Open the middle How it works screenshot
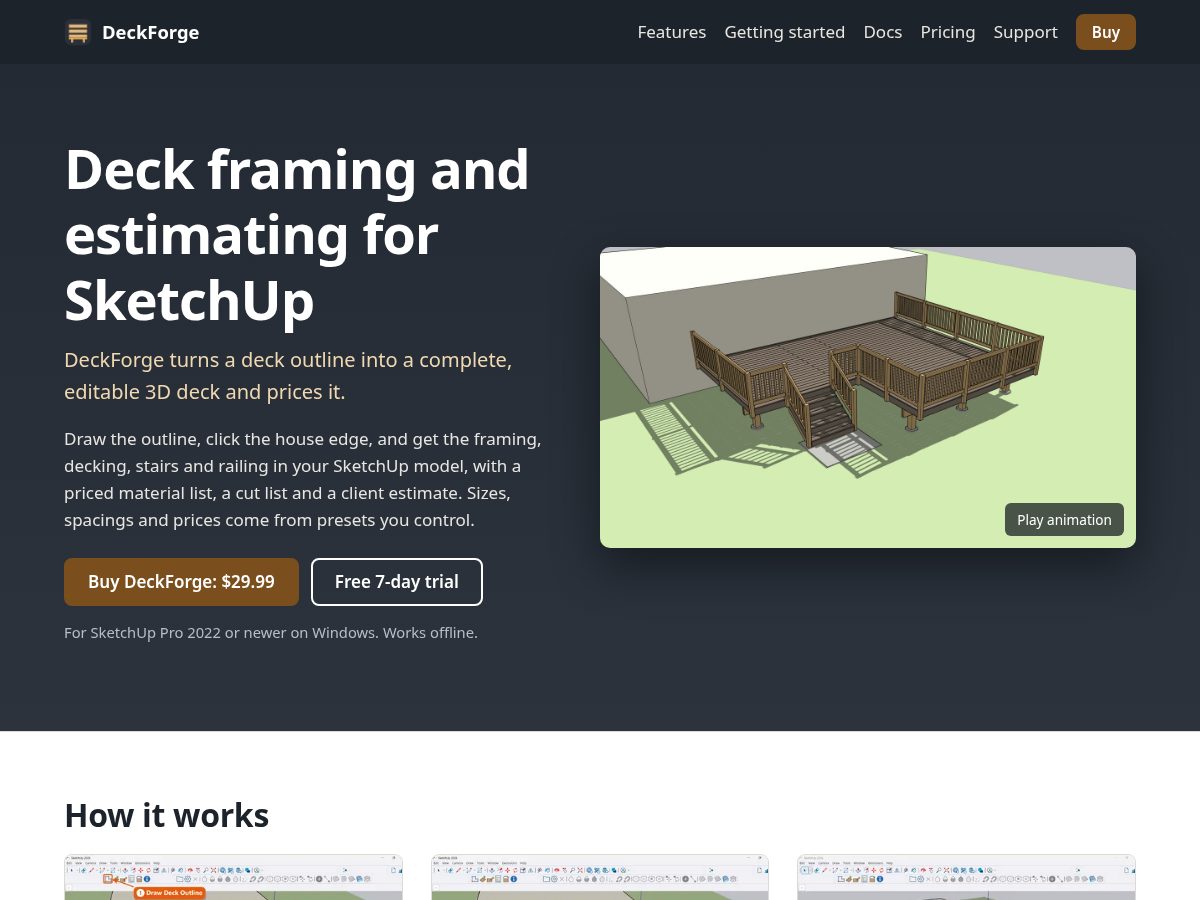This screenshot has width=1200, height=900. click(x=600, y=877)
